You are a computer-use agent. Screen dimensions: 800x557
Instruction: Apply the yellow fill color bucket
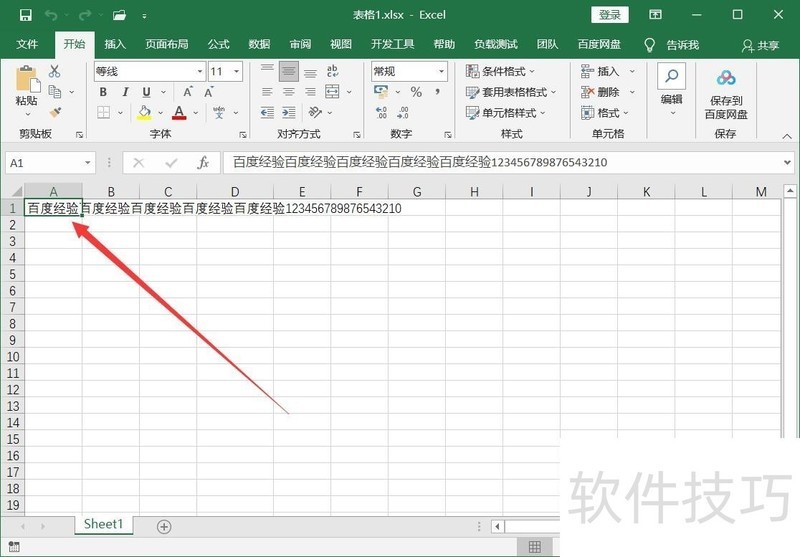click(144, 112)
